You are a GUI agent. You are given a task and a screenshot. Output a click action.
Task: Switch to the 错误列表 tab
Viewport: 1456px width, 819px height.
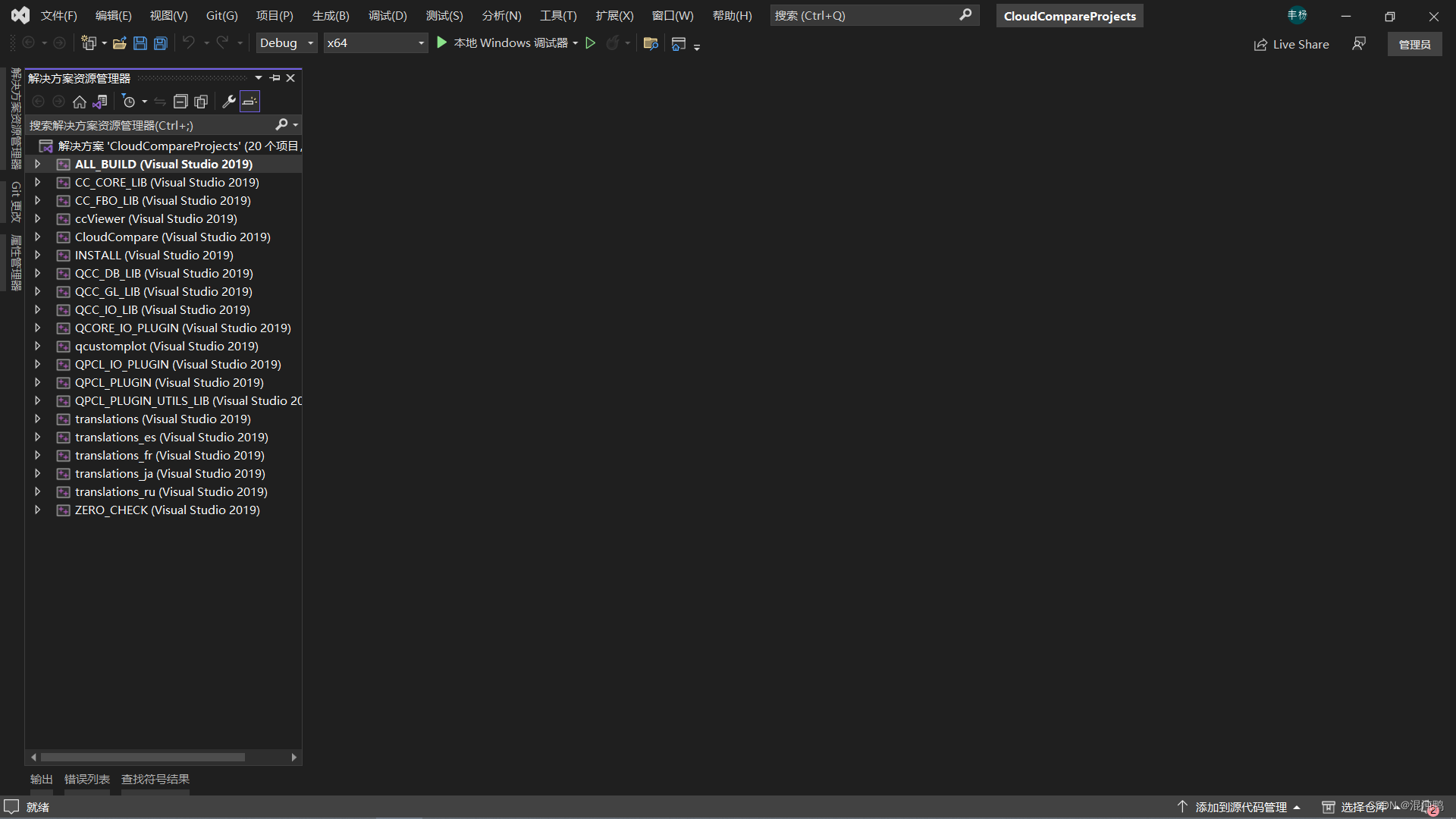coord(87,779)
